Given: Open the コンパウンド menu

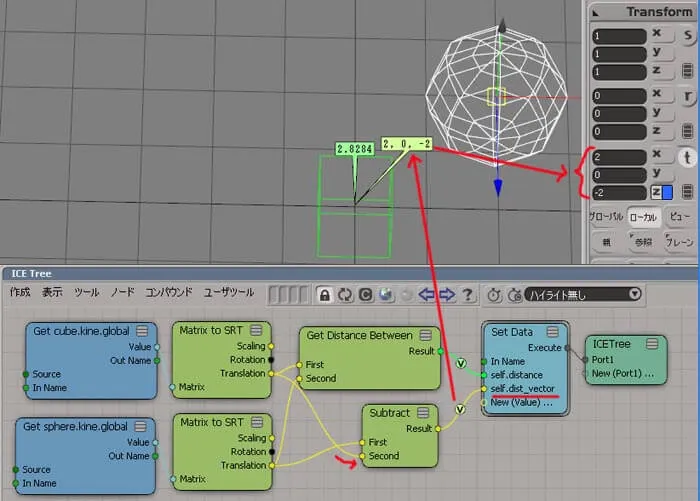Looking at the screenshot, I should pyautogui.click(x=168, y=292).
